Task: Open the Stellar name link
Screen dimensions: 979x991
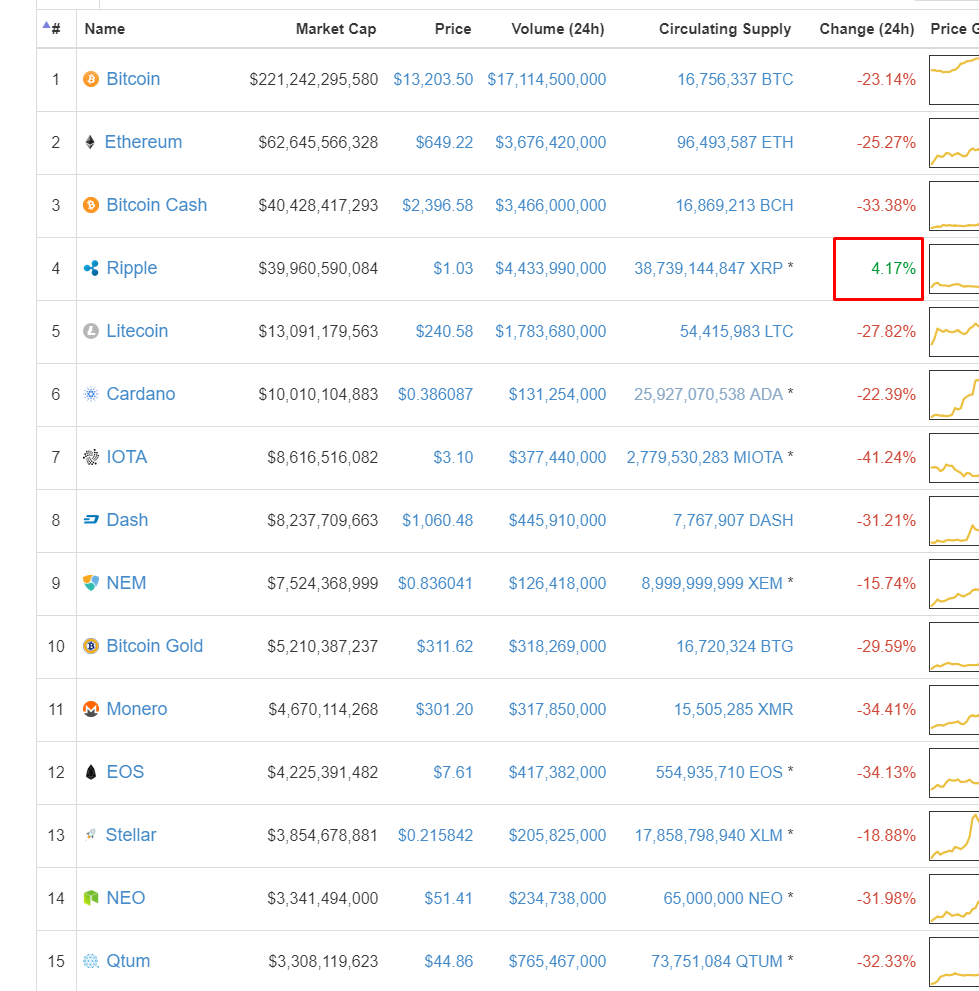Action: [x=131, y=835]
